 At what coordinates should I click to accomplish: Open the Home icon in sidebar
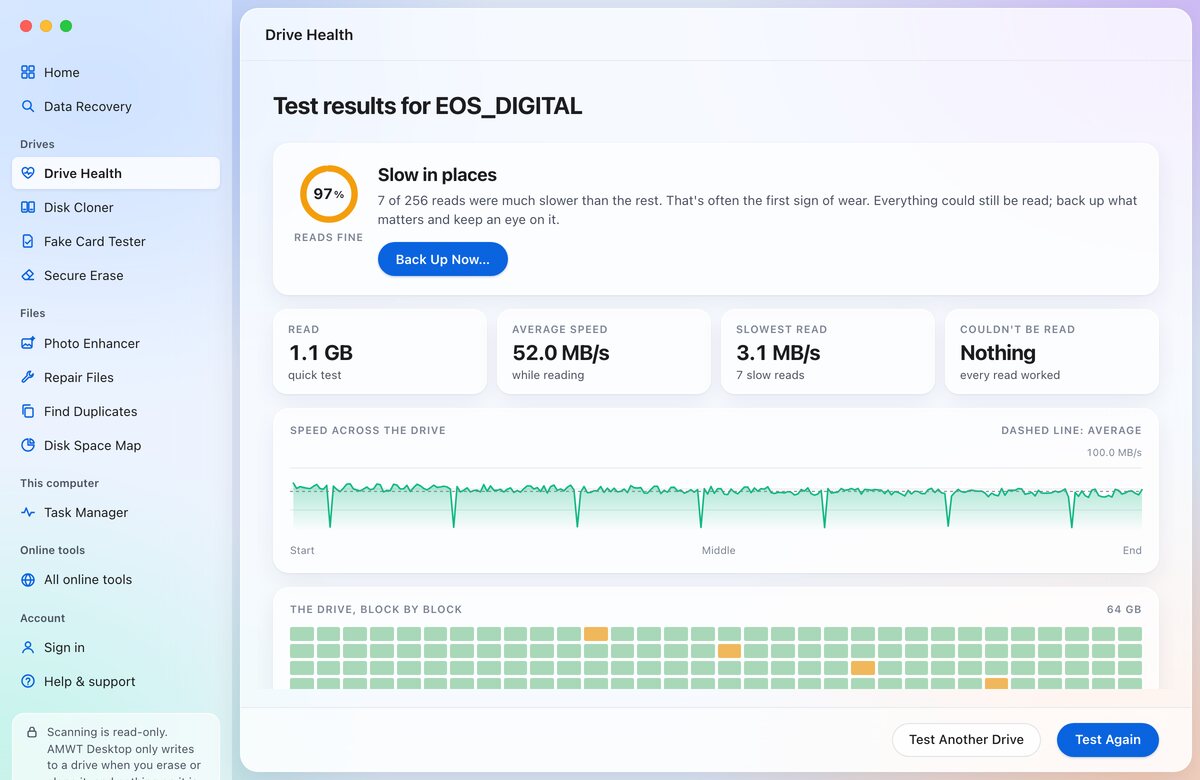28,72
